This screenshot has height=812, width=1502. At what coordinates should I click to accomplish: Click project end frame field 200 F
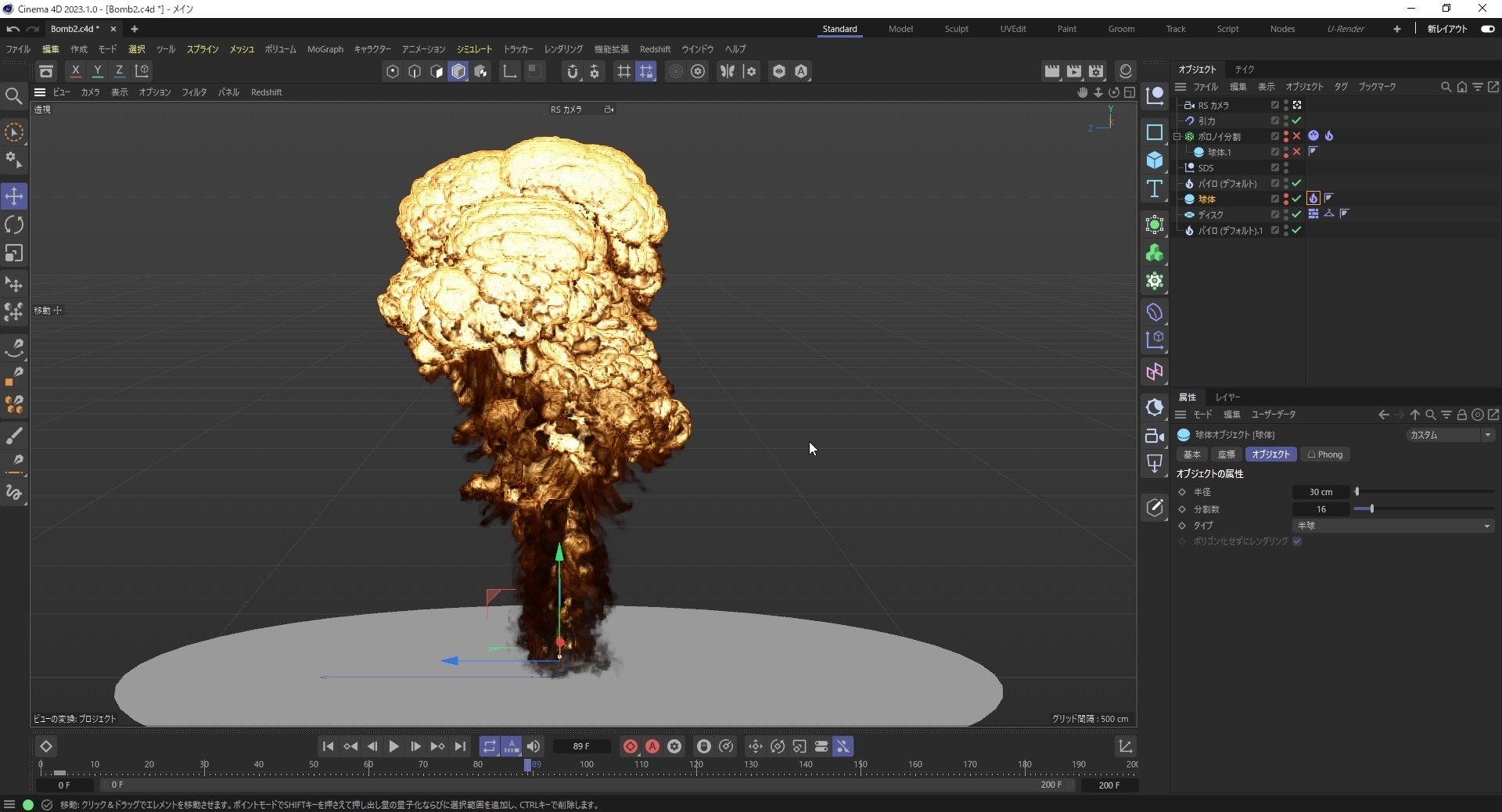[1109, 785]
